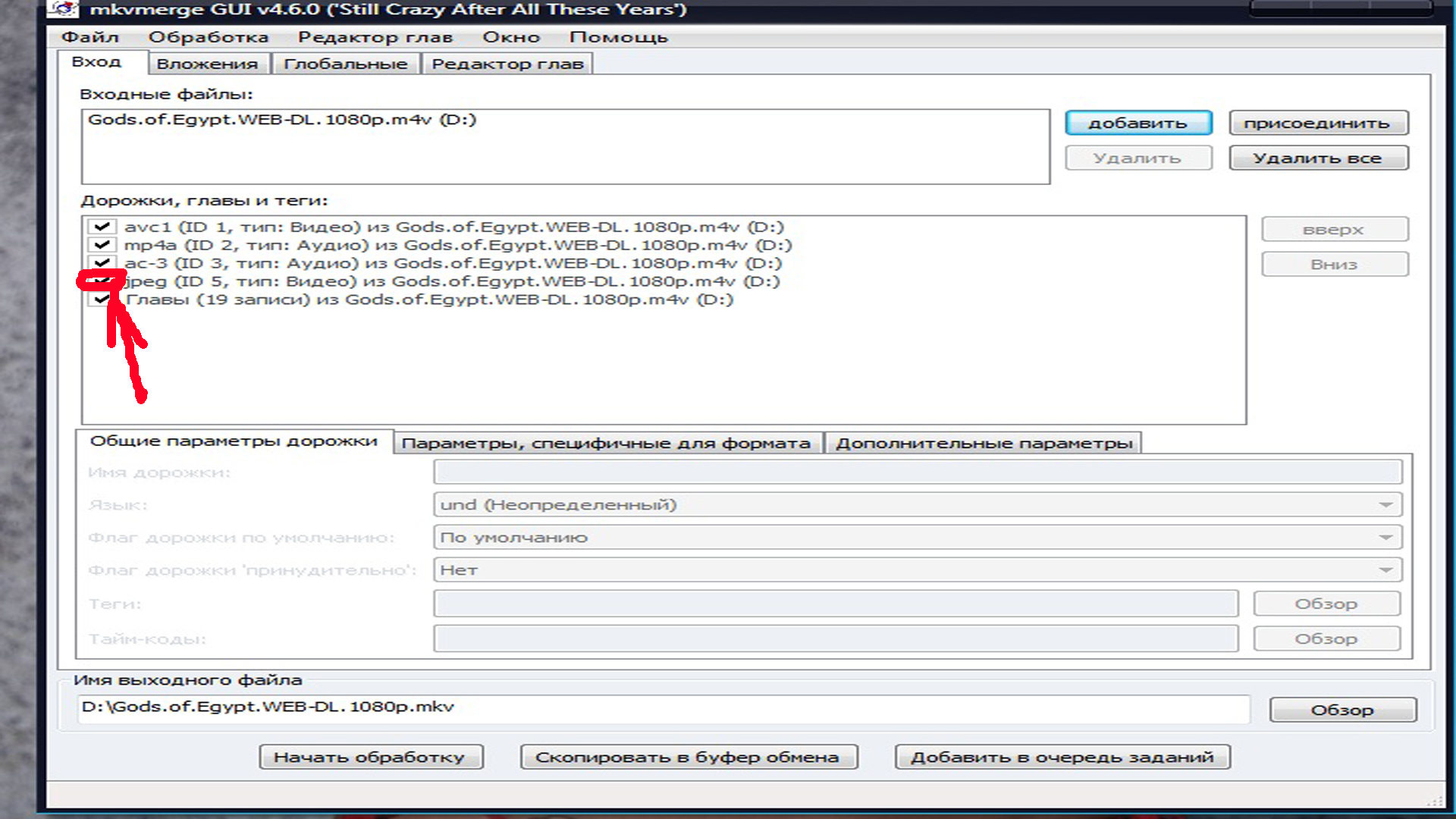Click the output file name input field

tap(660, 708)
